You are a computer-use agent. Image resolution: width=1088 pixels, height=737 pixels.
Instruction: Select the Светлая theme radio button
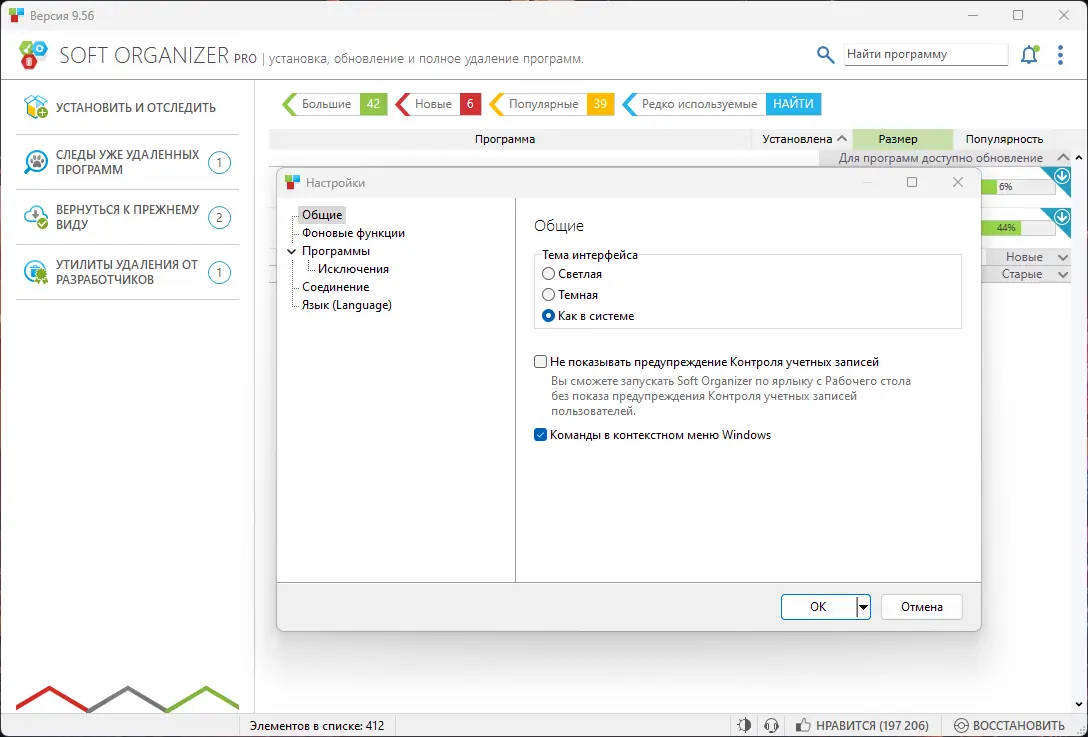click(548, 274)
